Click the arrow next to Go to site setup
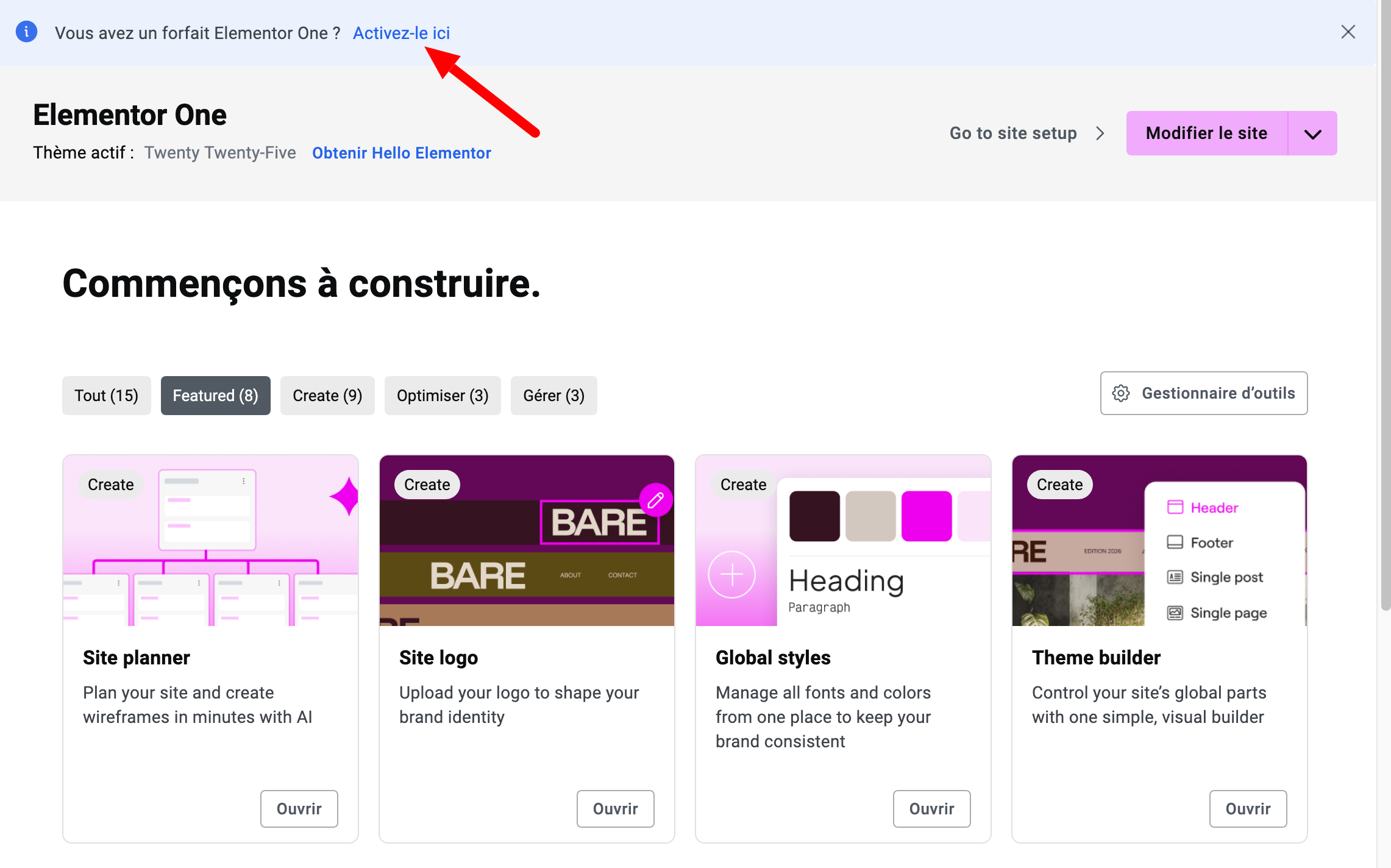This screenshot has height=868, width=1391. 1100,133
